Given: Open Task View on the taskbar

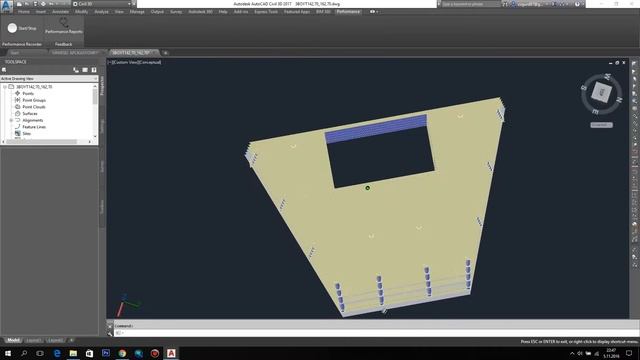Looking at the screenshot, I should [40, 353].
